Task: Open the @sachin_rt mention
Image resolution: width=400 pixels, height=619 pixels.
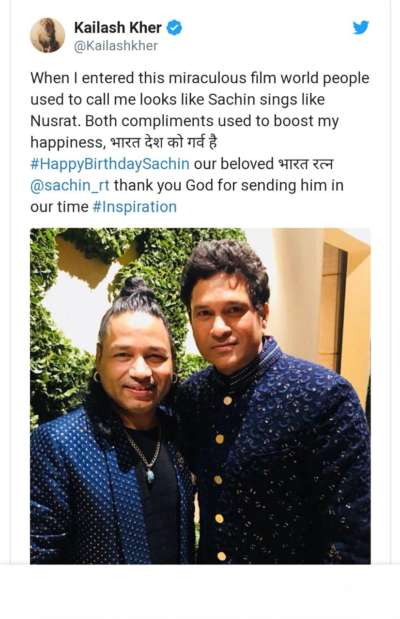Action: point(70,186)
